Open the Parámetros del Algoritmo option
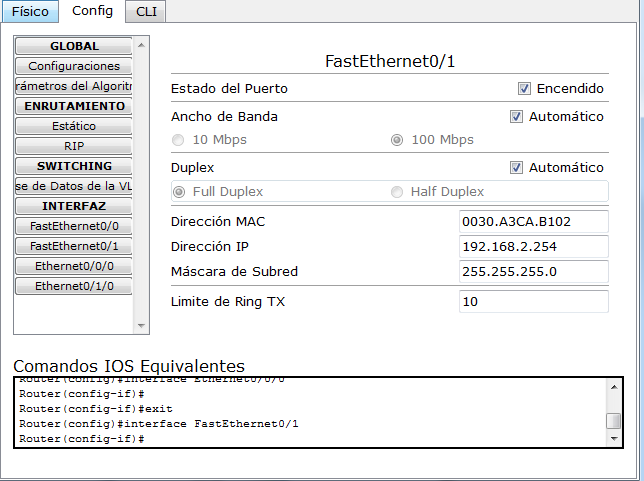This screenshot has height=481, width=644. coord(74,86)
